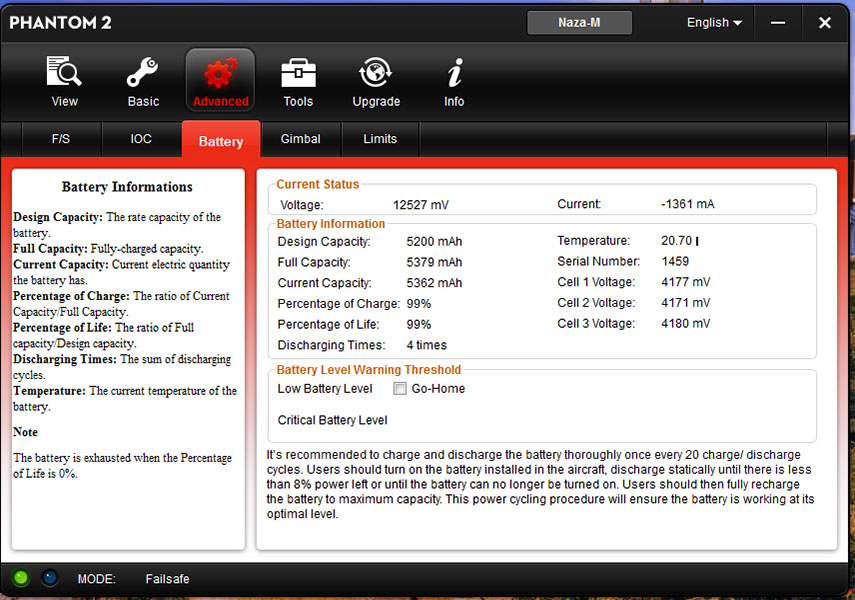The width and height of the screenshot is (855, 600).
Task: Click the PHANTOM 2 title logo
Action: point(61,22)
